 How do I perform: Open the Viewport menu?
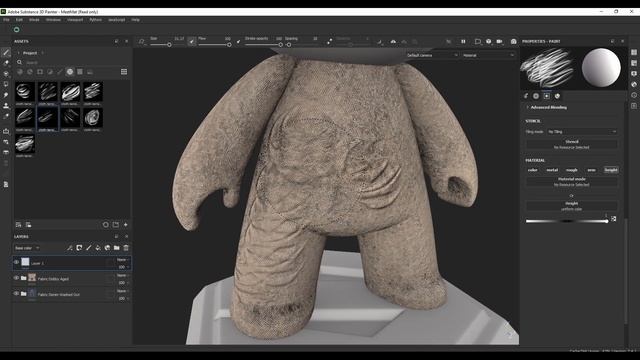75,20
